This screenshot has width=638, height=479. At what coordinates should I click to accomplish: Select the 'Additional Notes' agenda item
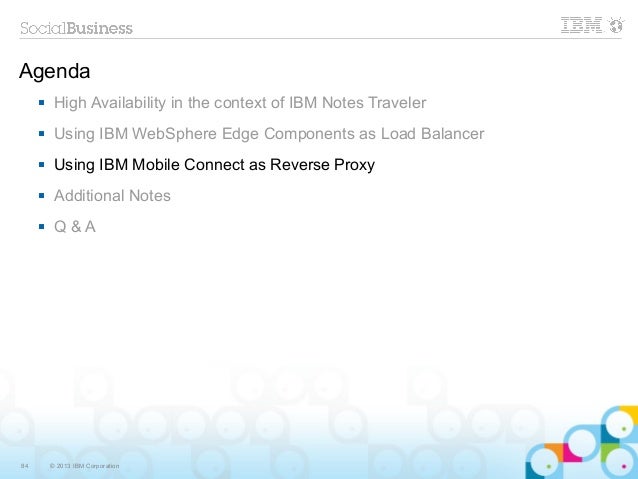coord(112,196)
